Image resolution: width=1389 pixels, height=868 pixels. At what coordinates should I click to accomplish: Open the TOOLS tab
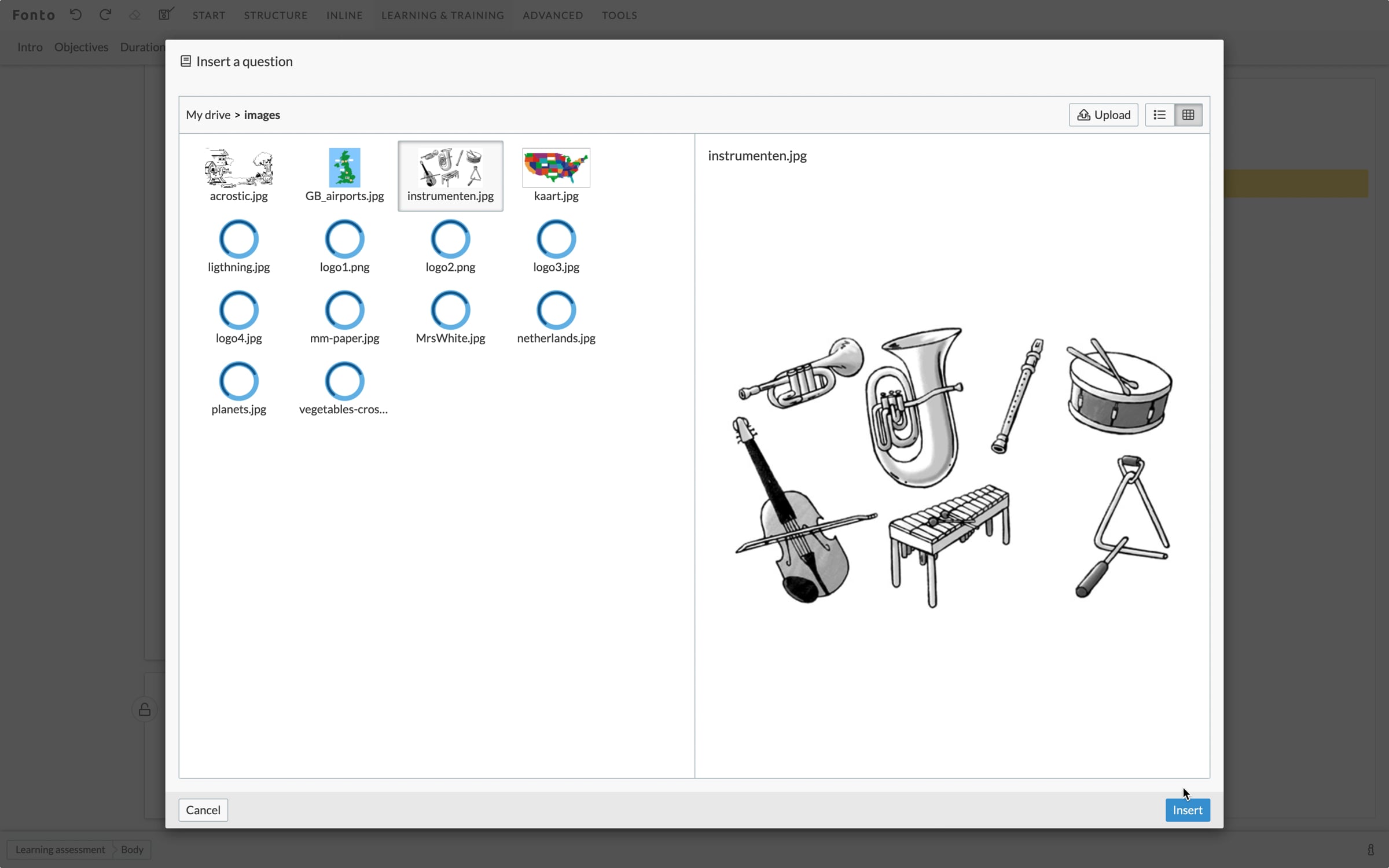(619, 15)
